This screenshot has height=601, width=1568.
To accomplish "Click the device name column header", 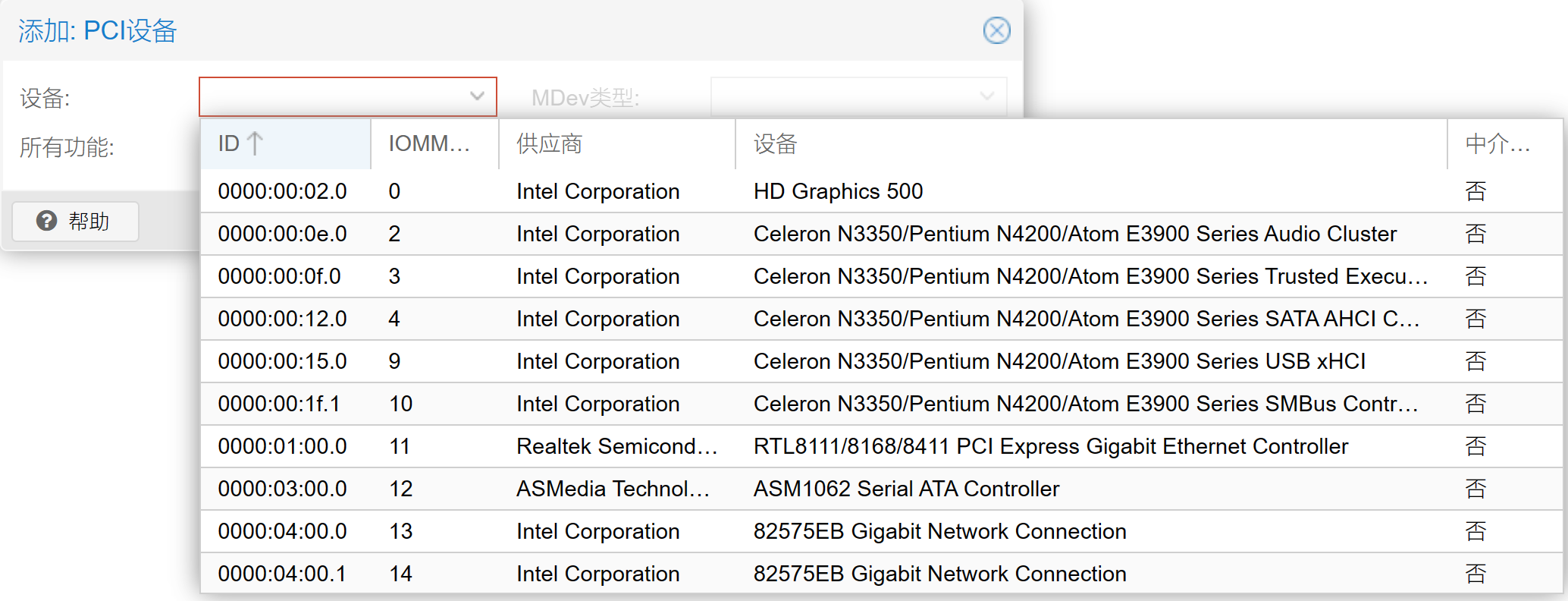I will 775,143.
